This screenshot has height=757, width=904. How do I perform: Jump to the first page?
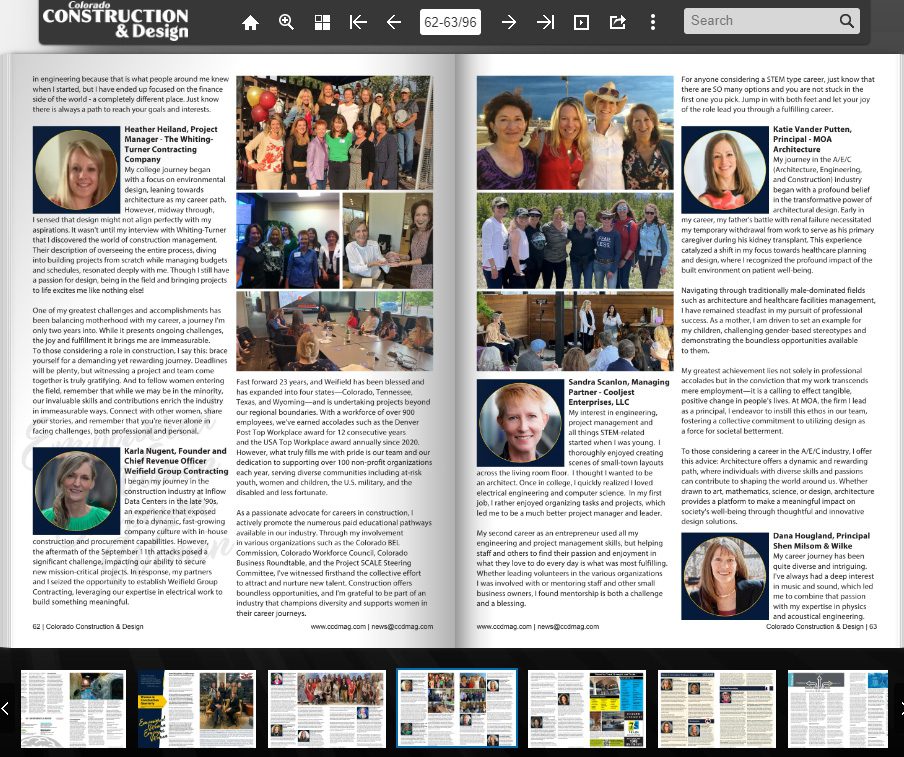pos(358,22)
